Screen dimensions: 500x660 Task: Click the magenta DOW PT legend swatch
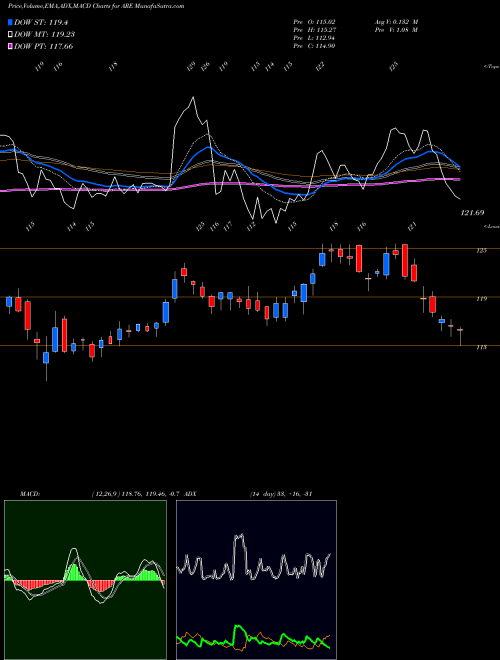point(10,46)
